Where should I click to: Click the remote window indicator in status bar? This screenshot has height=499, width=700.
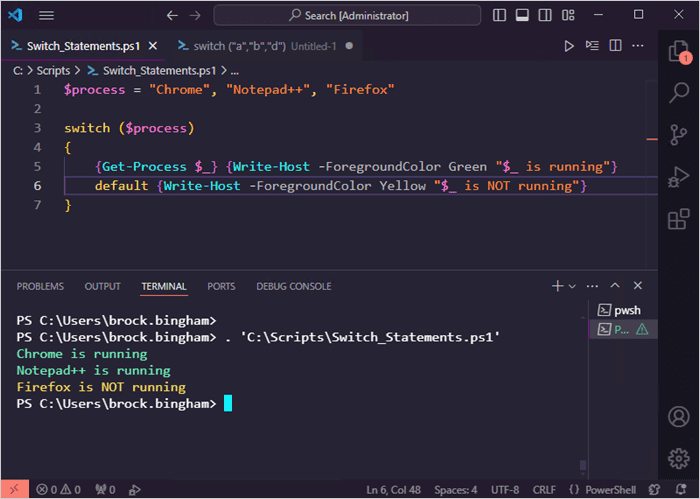14,490
